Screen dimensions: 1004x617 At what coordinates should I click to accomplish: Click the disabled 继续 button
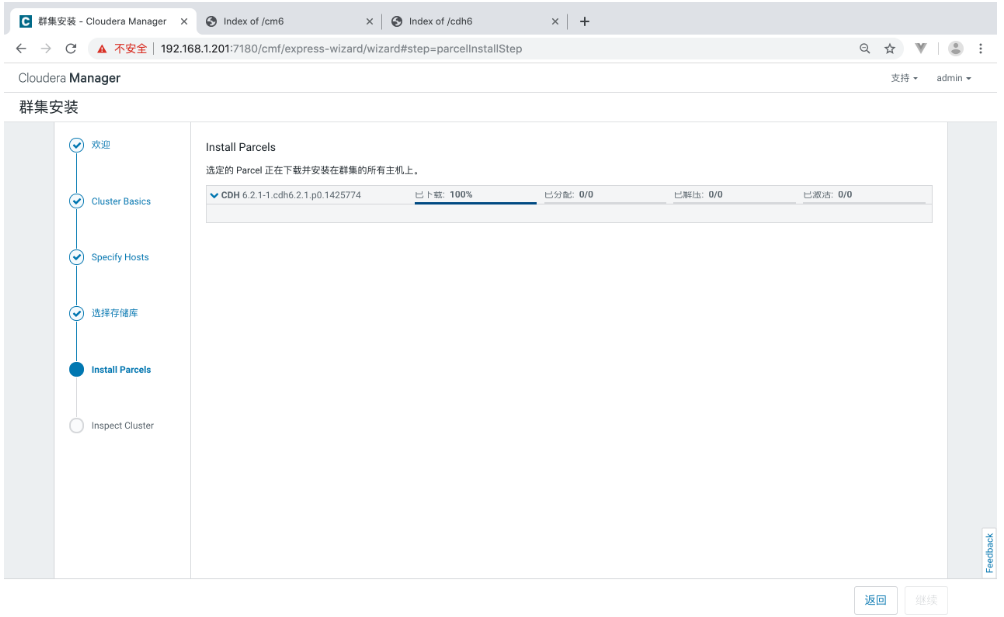point(926,600)
